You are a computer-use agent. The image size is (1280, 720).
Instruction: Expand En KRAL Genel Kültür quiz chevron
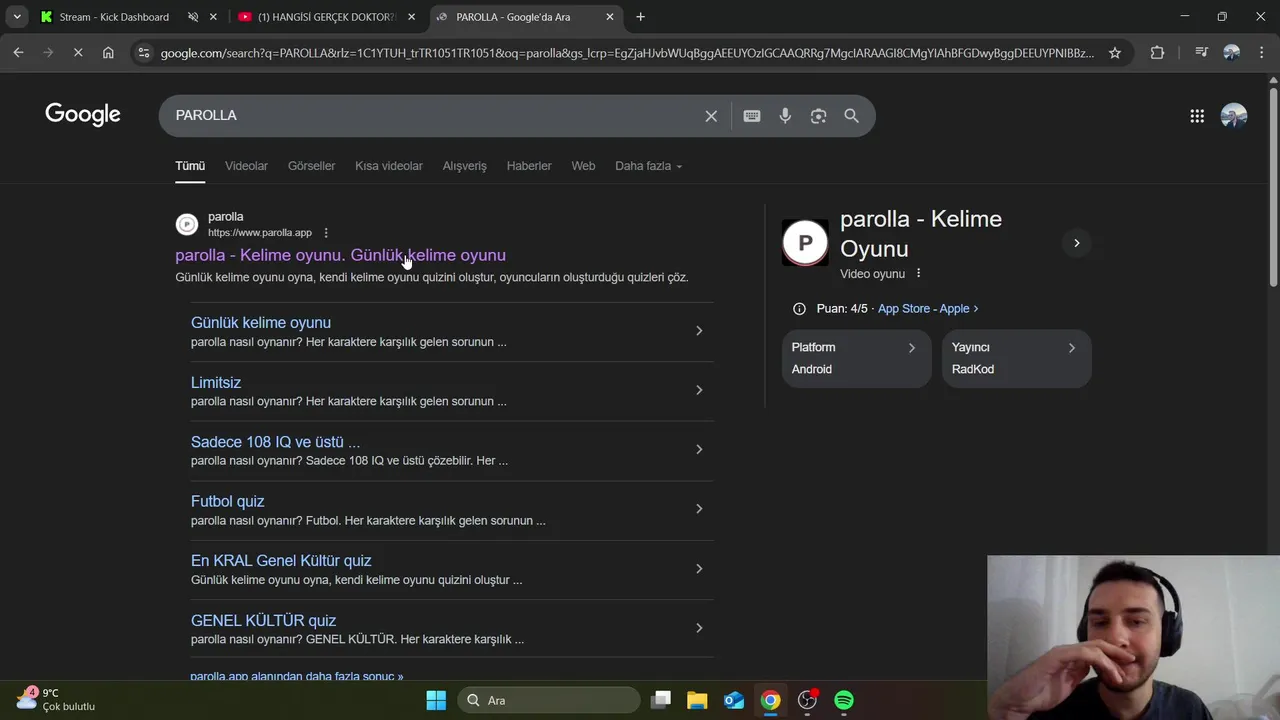(699, 569)
